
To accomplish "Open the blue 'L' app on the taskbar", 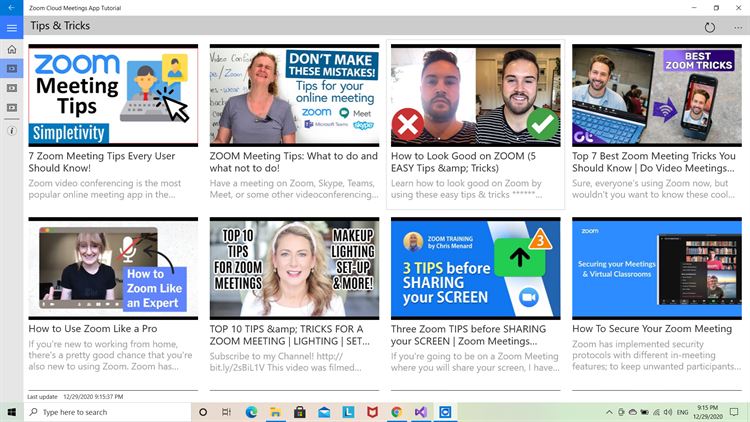I will coord(348,412).
